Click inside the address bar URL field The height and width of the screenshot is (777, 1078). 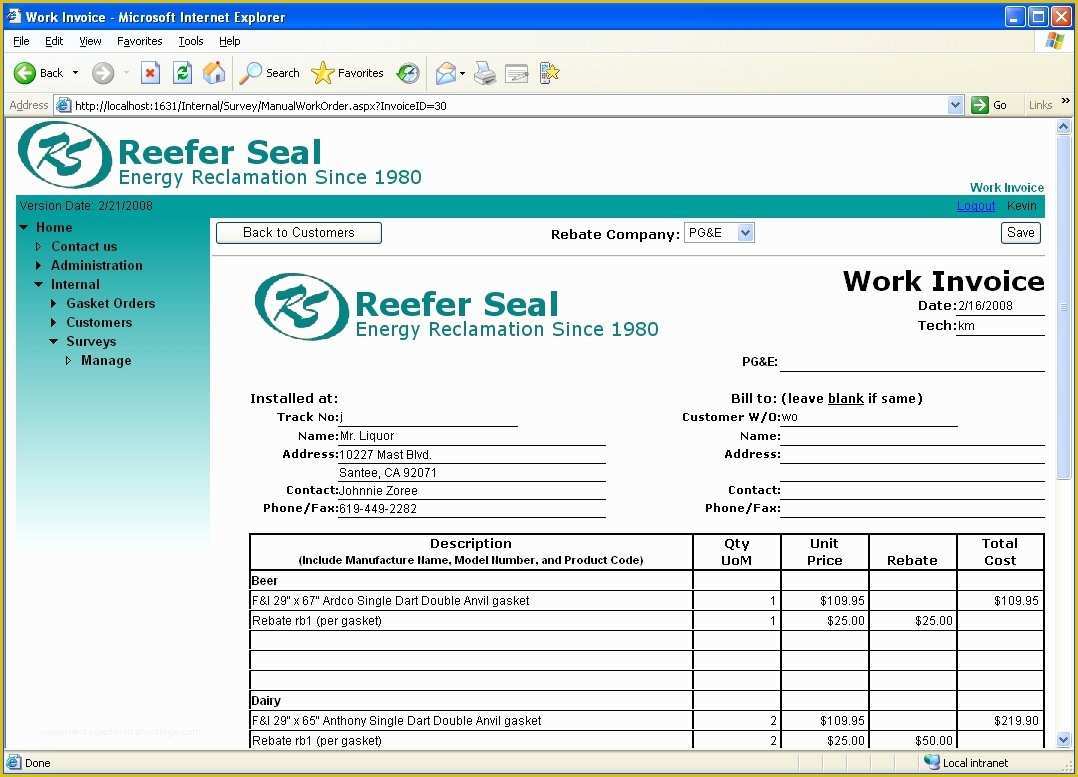[400, 104]
